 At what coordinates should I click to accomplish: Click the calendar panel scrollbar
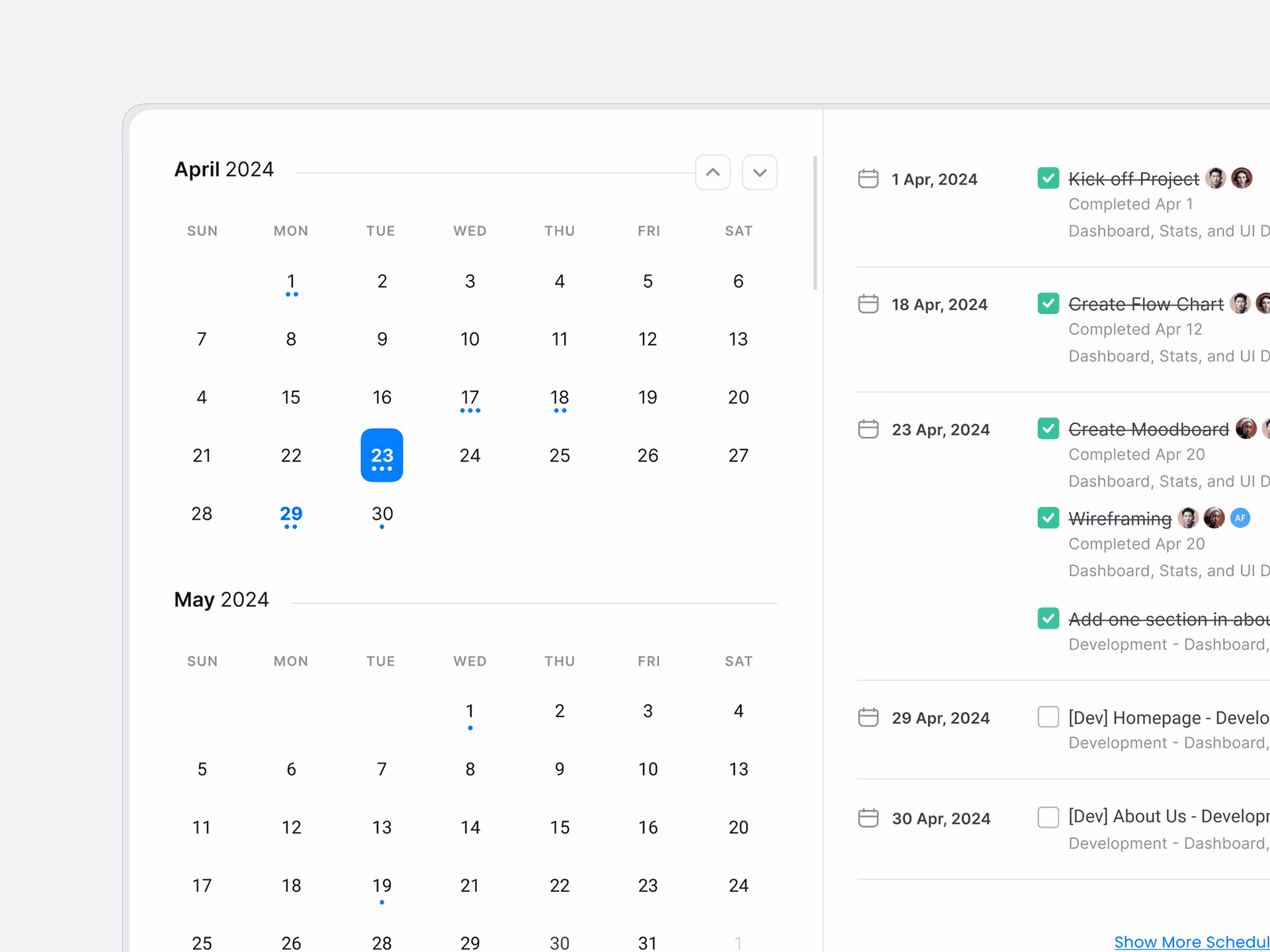click(x=814, y=218)
